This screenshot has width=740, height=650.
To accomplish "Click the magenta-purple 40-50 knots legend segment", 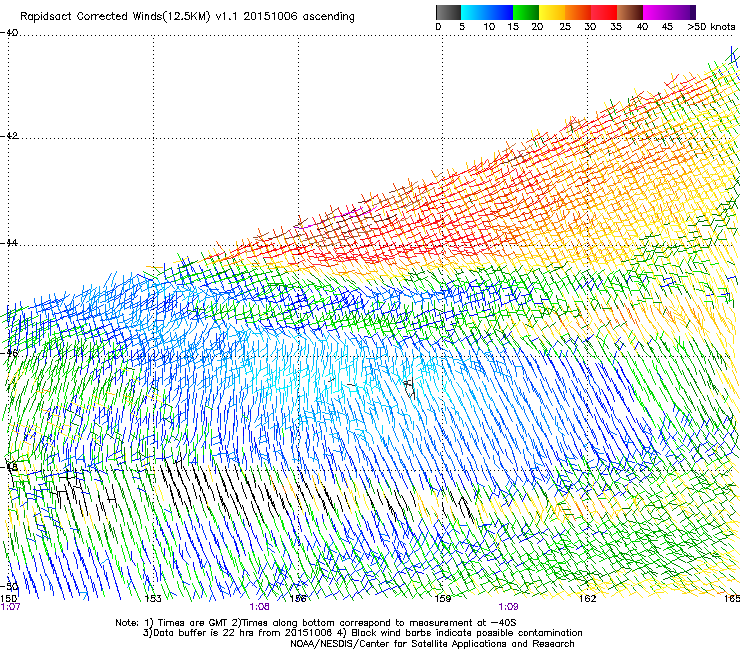I will coord(669,12).
